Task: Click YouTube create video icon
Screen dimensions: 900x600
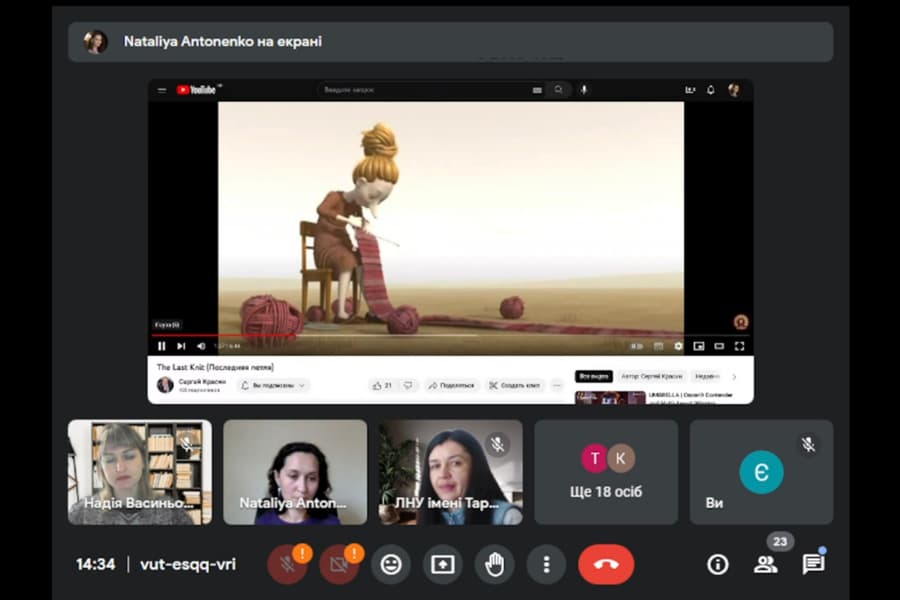Action: pyautogui.click(x=690, y=90)
